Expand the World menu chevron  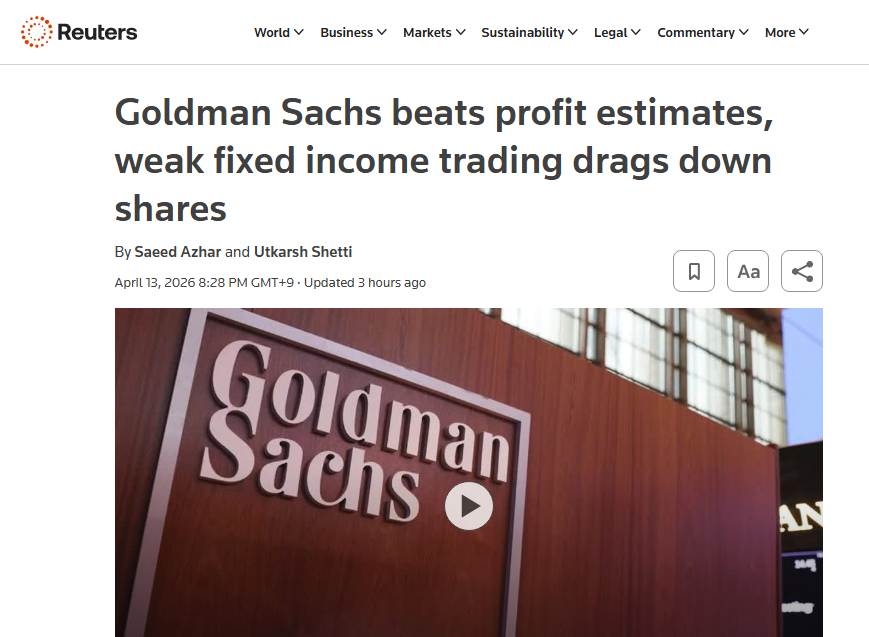(x=299, y=33)
